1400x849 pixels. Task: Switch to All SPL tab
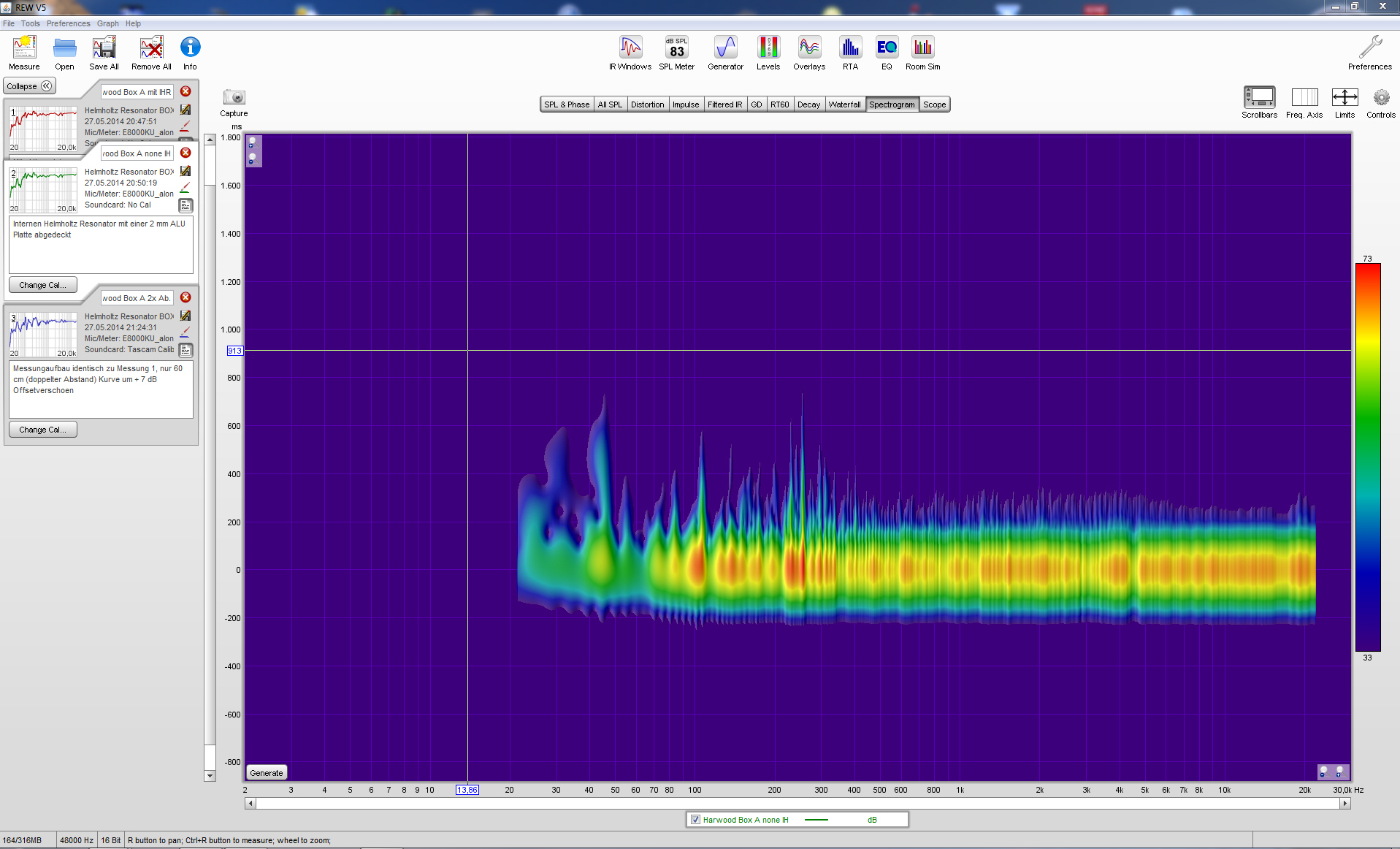[610, 104]
